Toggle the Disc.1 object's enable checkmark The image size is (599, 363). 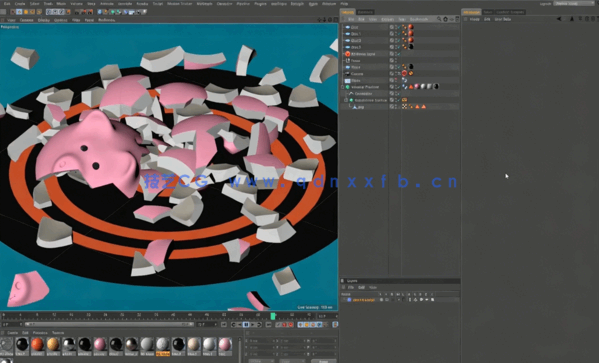tap(399, 34)
